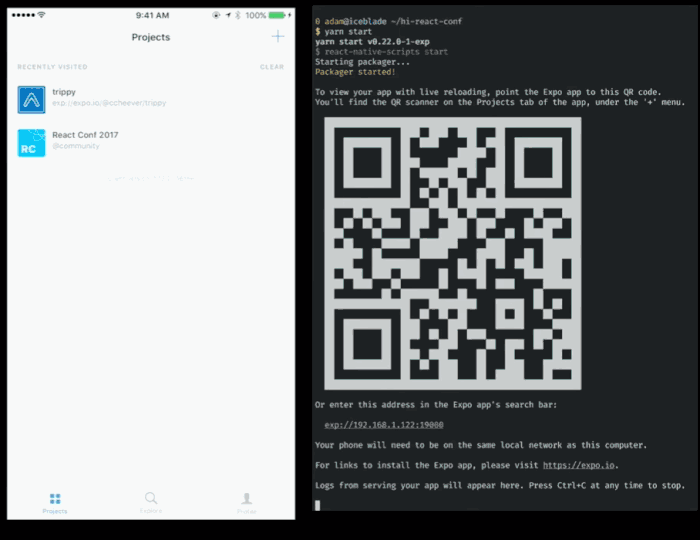This screenshot has height=540, width=700.
Task: Tap the battery indicator icon
Action: (x=277, y=15)
